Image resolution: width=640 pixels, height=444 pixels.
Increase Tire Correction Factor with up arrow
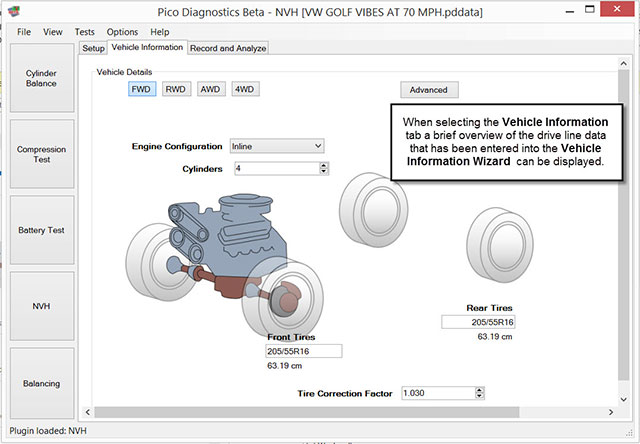[x=480, y=390]
